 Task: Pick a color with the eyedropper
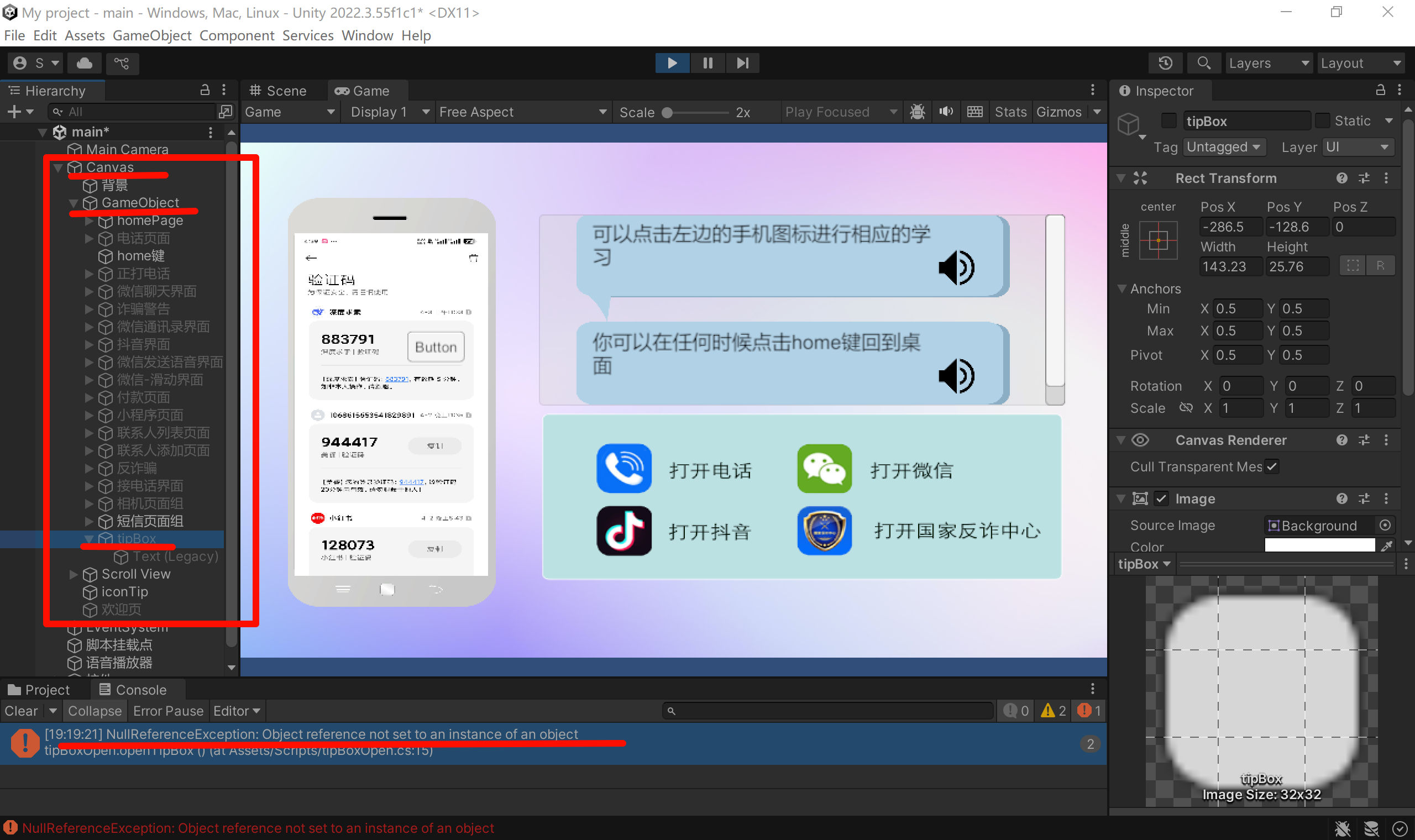point(1386,545)
